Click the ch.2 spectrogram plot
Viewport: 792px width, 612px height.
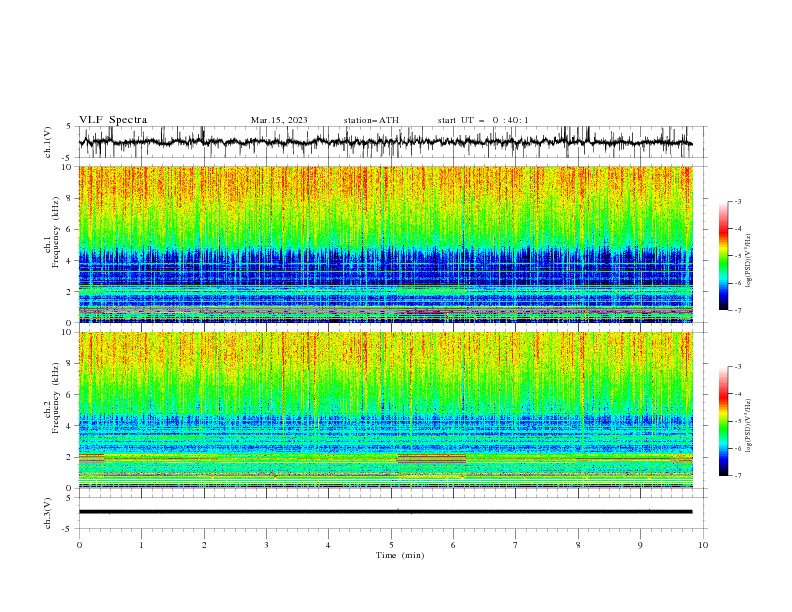tap(386, 410)
